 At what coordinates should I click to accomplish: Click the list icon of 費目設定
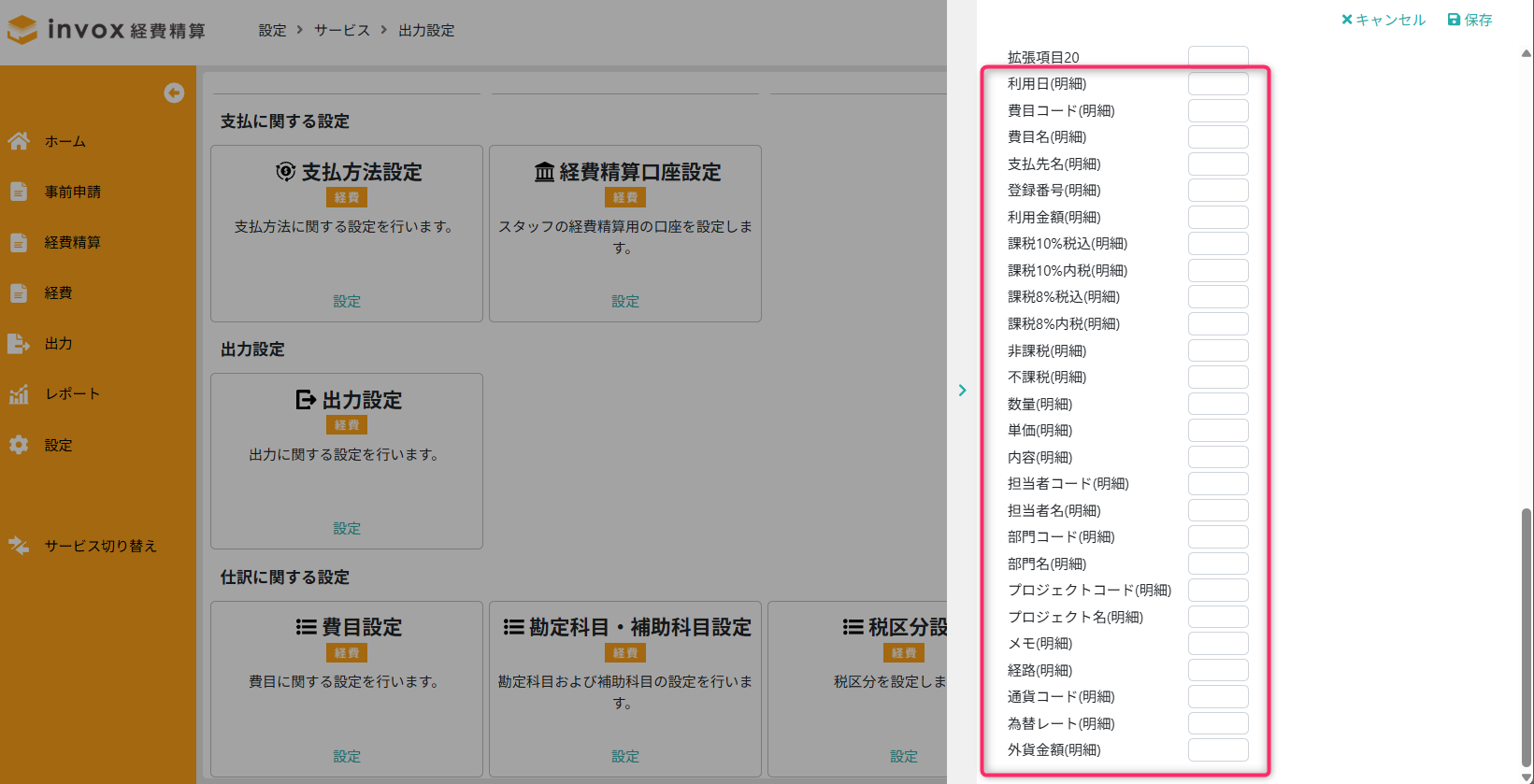(x=306, y=627)
